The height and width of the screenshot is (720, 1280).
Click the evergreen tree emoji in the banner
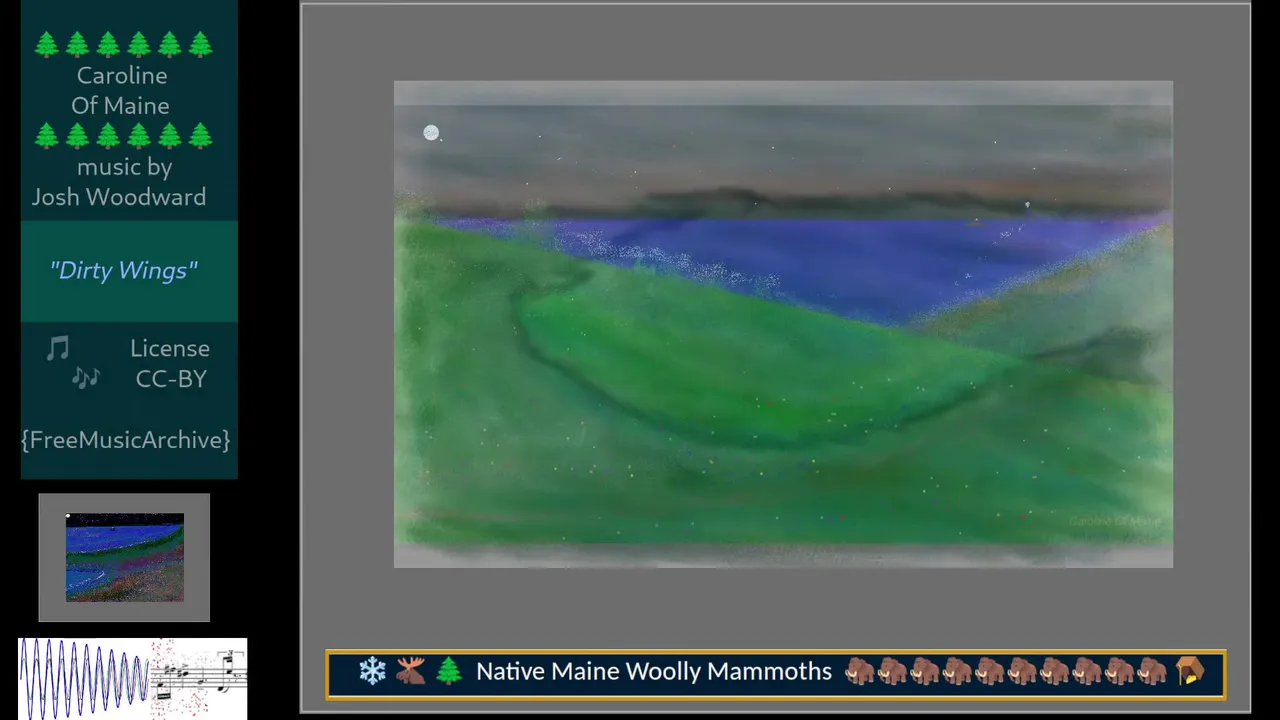click(x=449, y=671)
